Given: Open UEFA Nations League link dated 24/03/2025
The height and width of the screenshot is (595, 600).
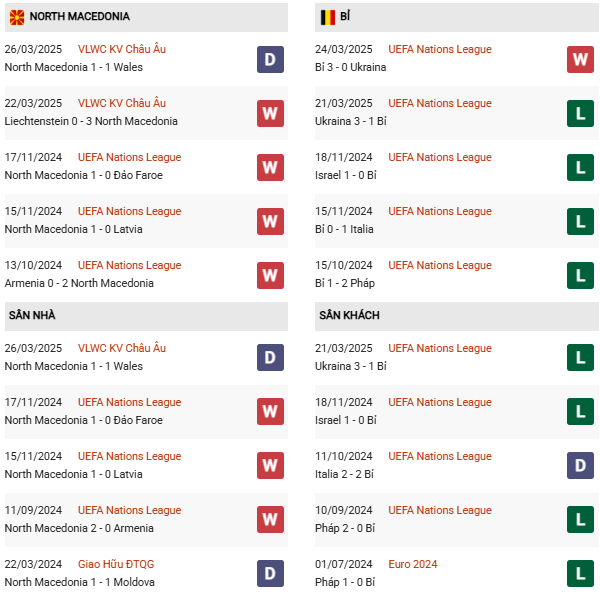Looking at the screenshot, I should pyautogui.click(x=440, y=49).
